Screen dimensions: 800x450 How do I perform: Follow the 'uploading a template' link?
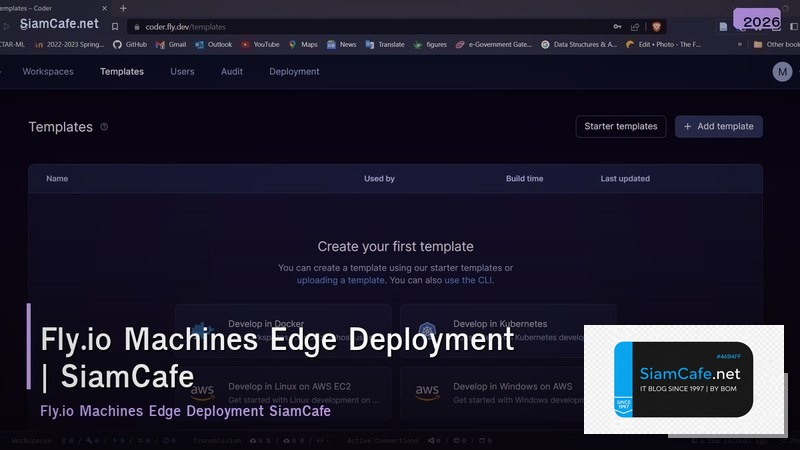coord(340,280)
